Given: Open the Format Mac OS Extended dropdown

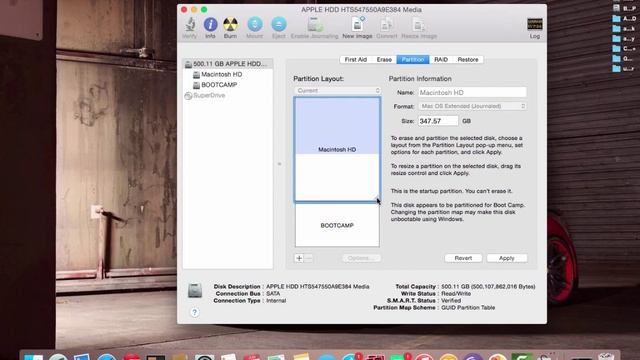Looking at the screenshot, I should pyautogui.click(x=473, y=106).
